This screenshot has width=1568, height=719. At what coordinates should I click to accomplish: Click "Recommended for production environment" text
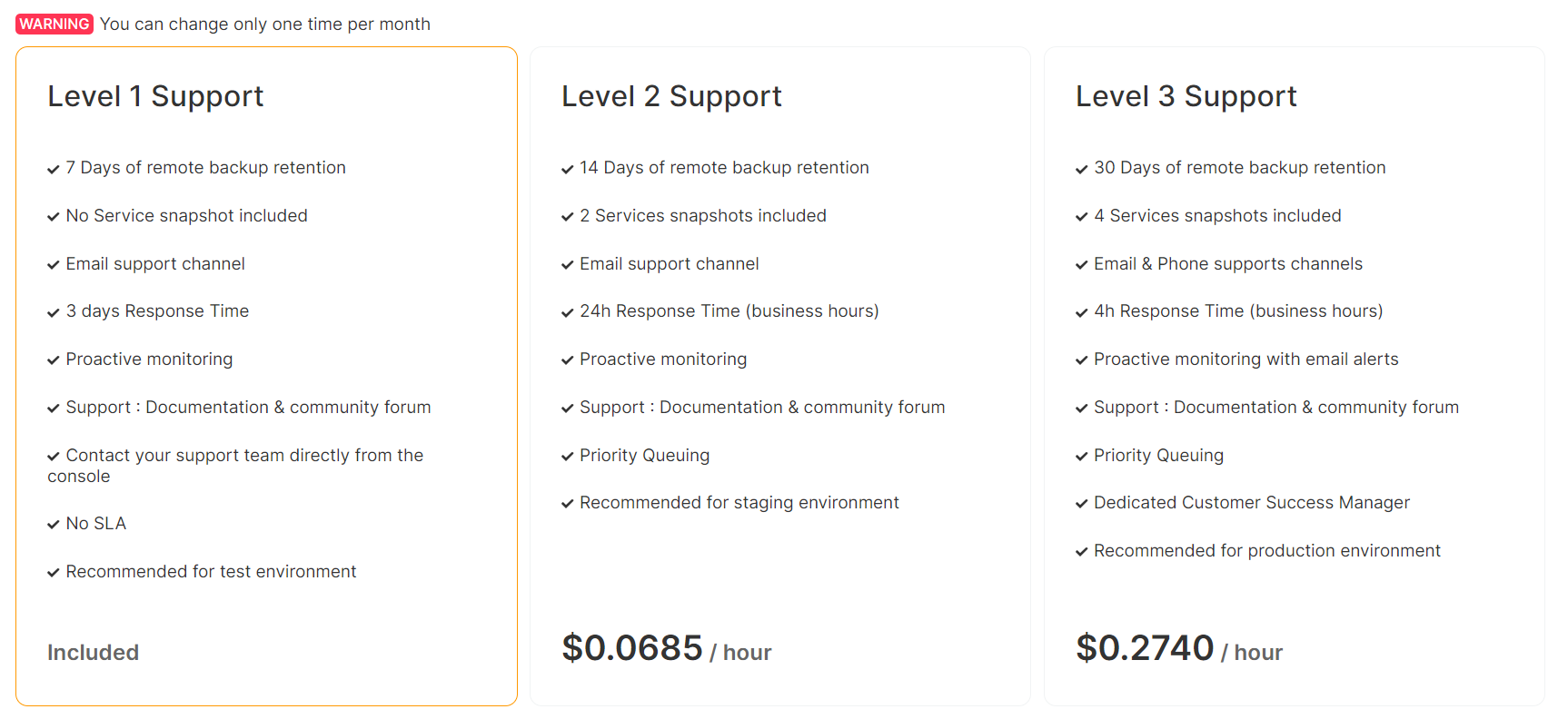point(1266,551)
